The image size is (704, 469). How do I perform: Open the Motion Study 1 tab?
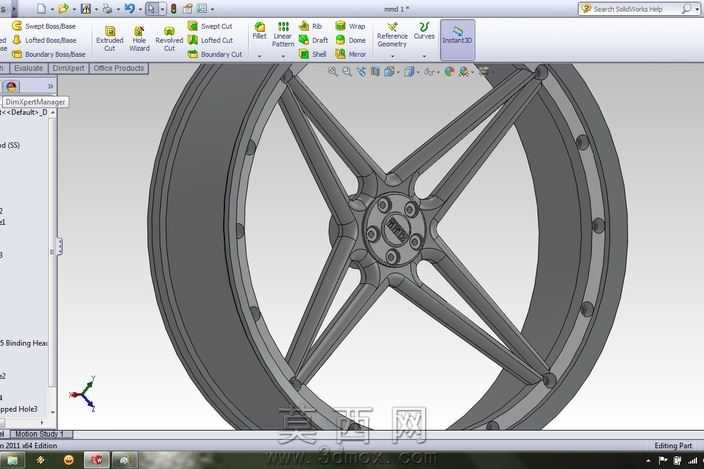point(40,434)
